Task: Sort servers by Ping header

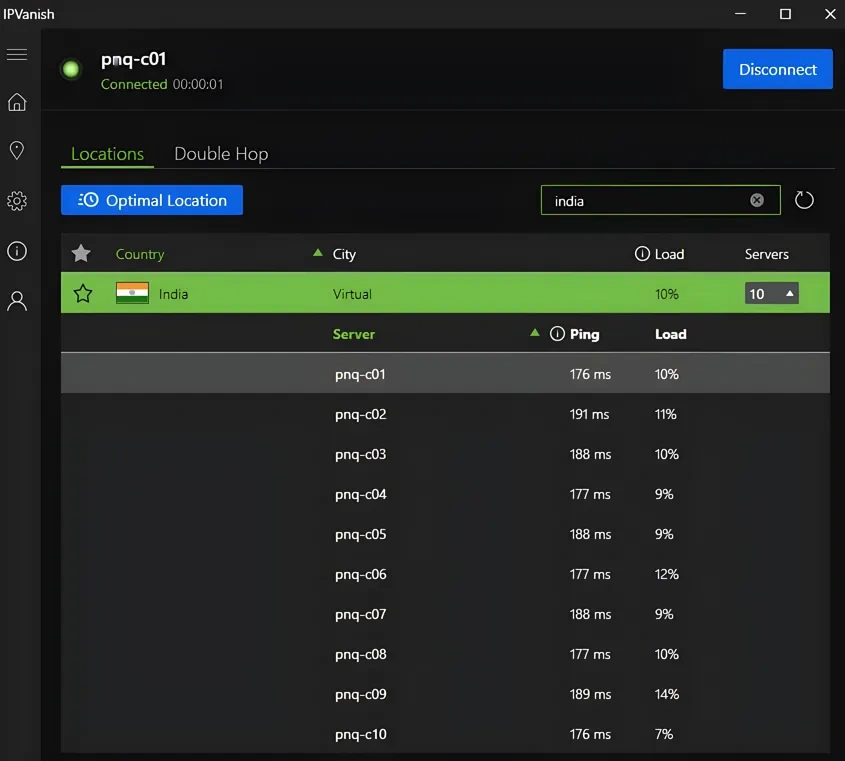Action: tap(584, 334)
